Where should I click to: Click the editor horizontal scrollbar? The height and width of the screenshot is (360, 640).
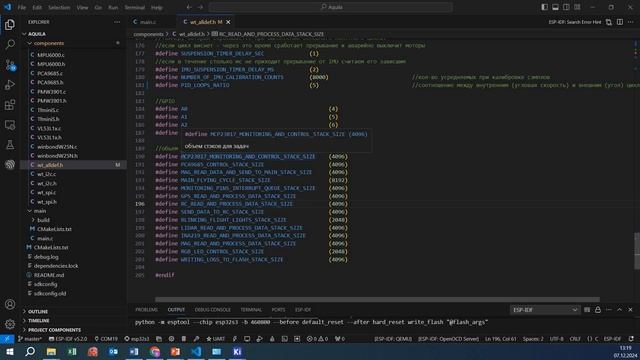377,300
